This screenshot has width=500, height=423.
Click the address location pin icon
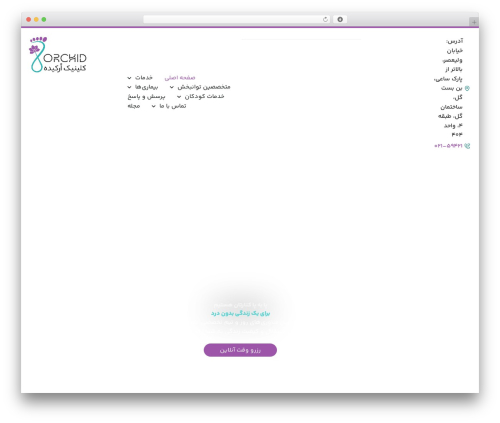coord(467,88)
